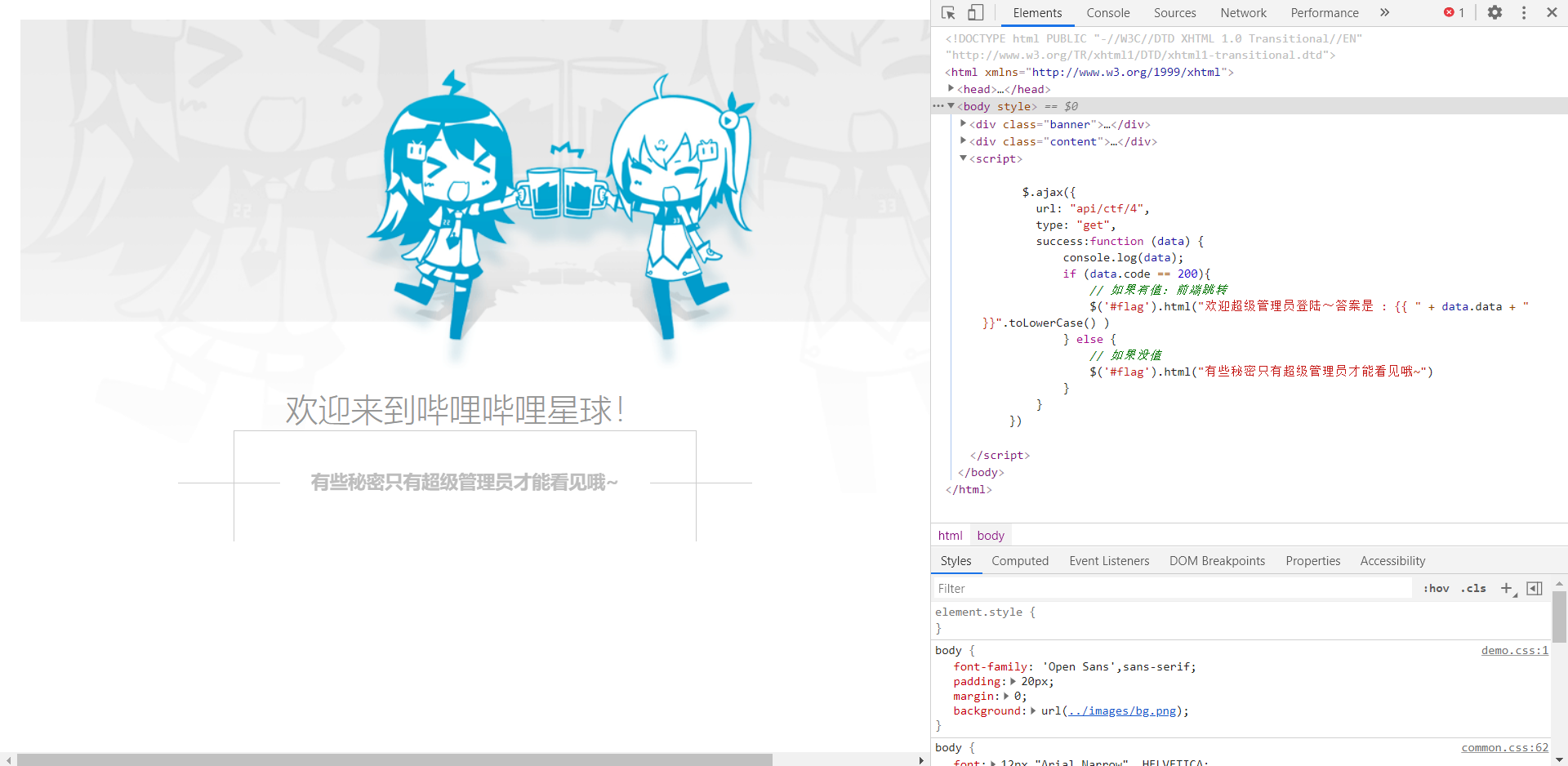Select the html xmlns element line
The image size is (1568, 766).
pyautogui.click(x=1089, y=72)
